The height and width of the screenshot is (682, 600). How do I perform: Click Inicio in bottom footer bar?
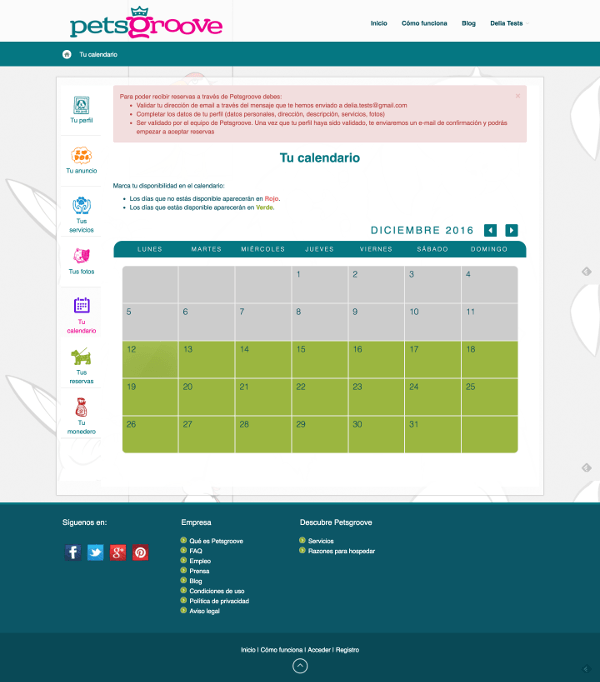coord(248,650)
